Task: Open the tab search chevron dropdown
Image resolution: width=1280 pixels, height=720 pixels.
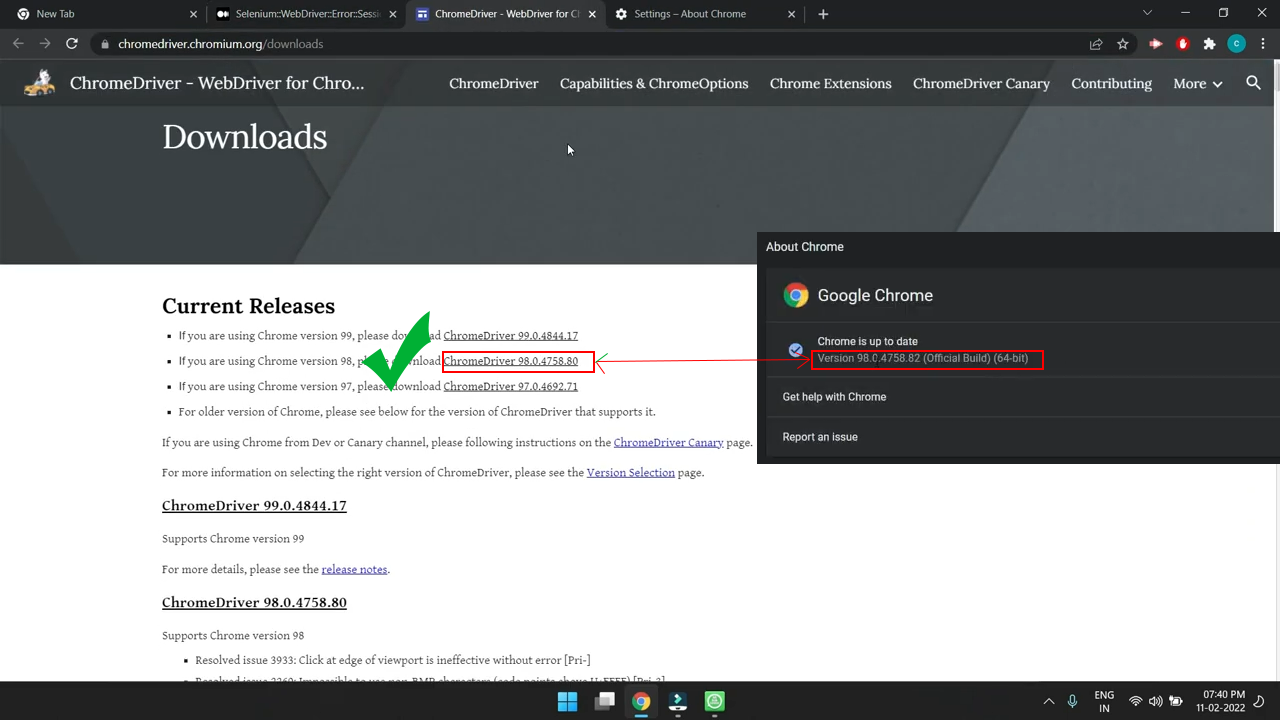Action: [1146, 14]
